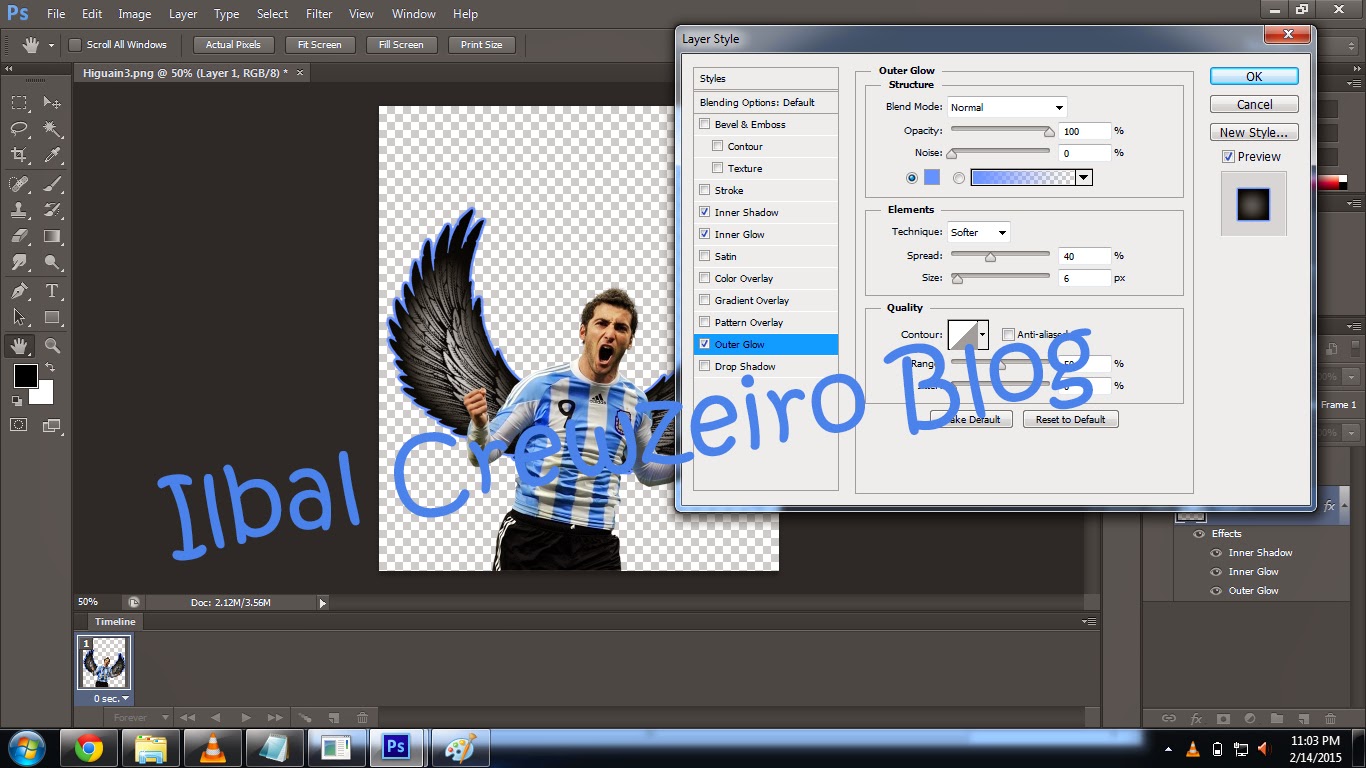Select the Pen tool
This screenshot has height=768, width=1366.
[x=19, y=291]
